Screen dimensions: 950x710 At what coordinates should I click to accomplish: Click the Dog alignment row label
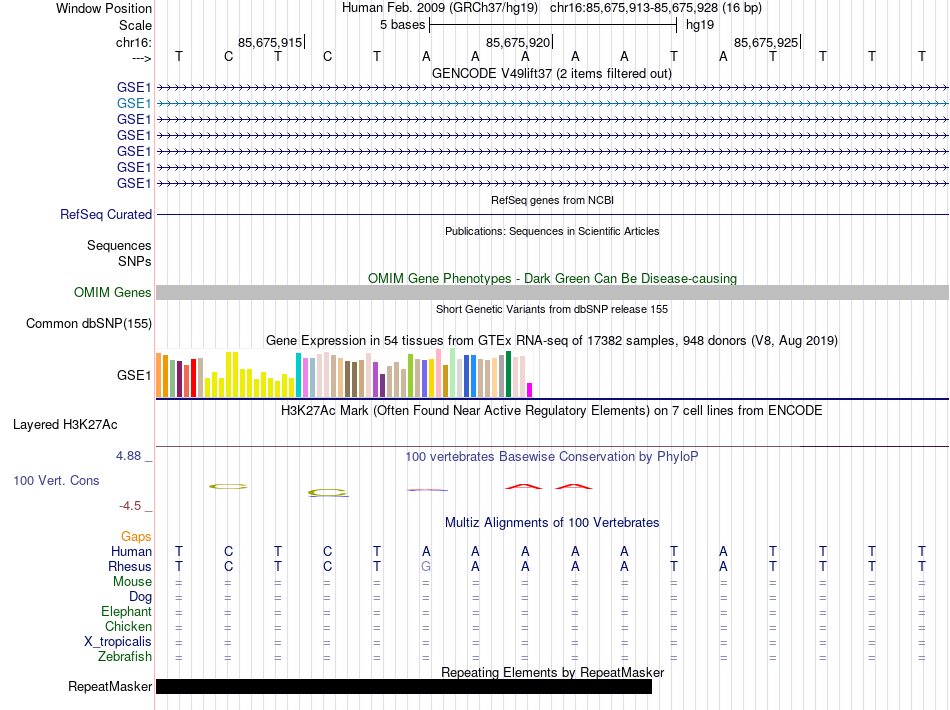click(x=141, y=597)
